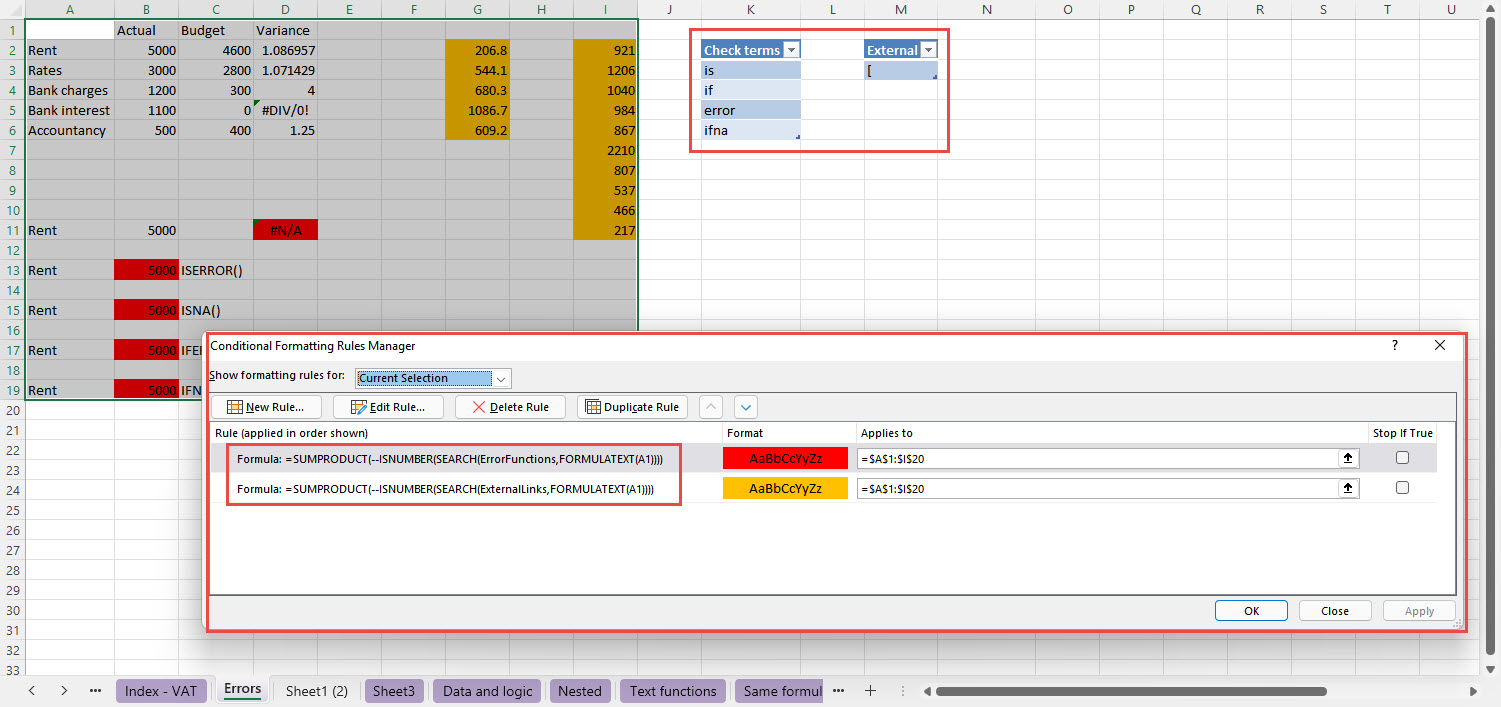Select the Applies to range field =$A$1:$I$20
The width and height of the screenshot is (1501, 707).
click(x=1100, y=457)
